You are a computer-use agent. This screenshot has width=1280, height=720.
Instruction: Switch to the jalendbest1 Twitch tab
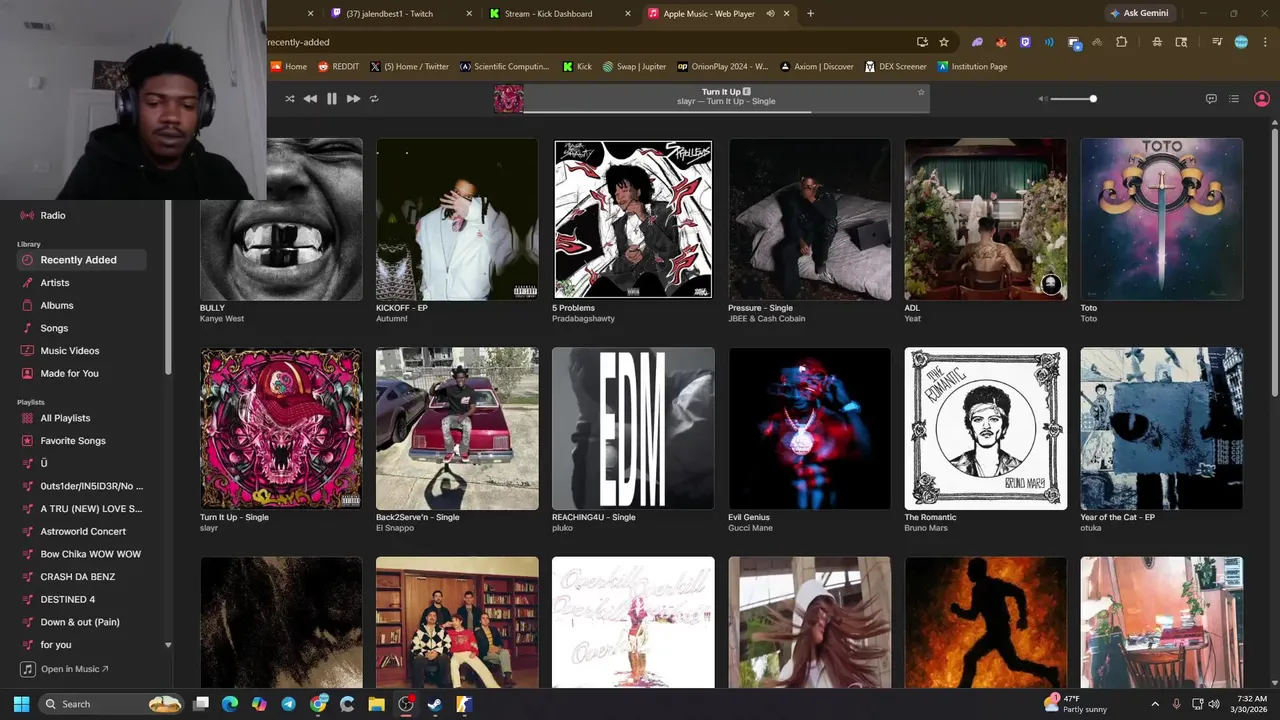[x=400, y=14]
